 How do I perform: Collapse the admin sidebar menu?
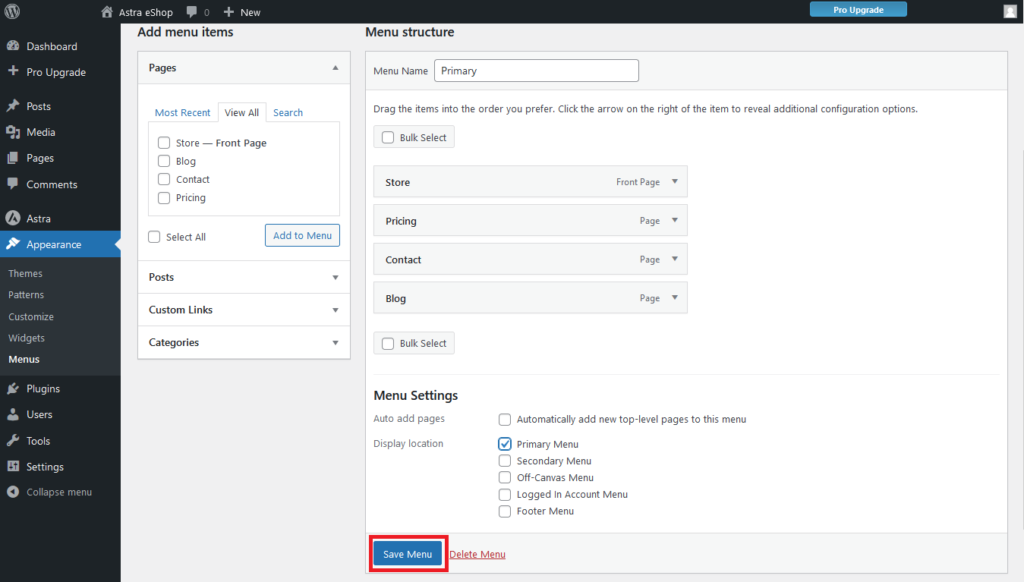[58, 493]
